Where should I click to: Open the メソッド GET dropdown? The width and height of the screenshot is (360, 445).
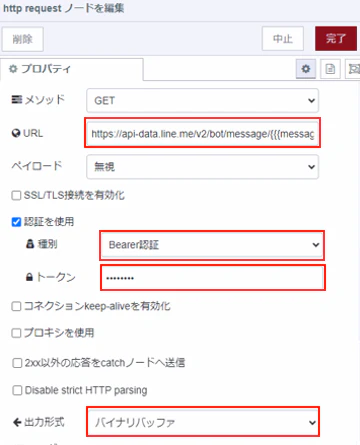[202, 100]
